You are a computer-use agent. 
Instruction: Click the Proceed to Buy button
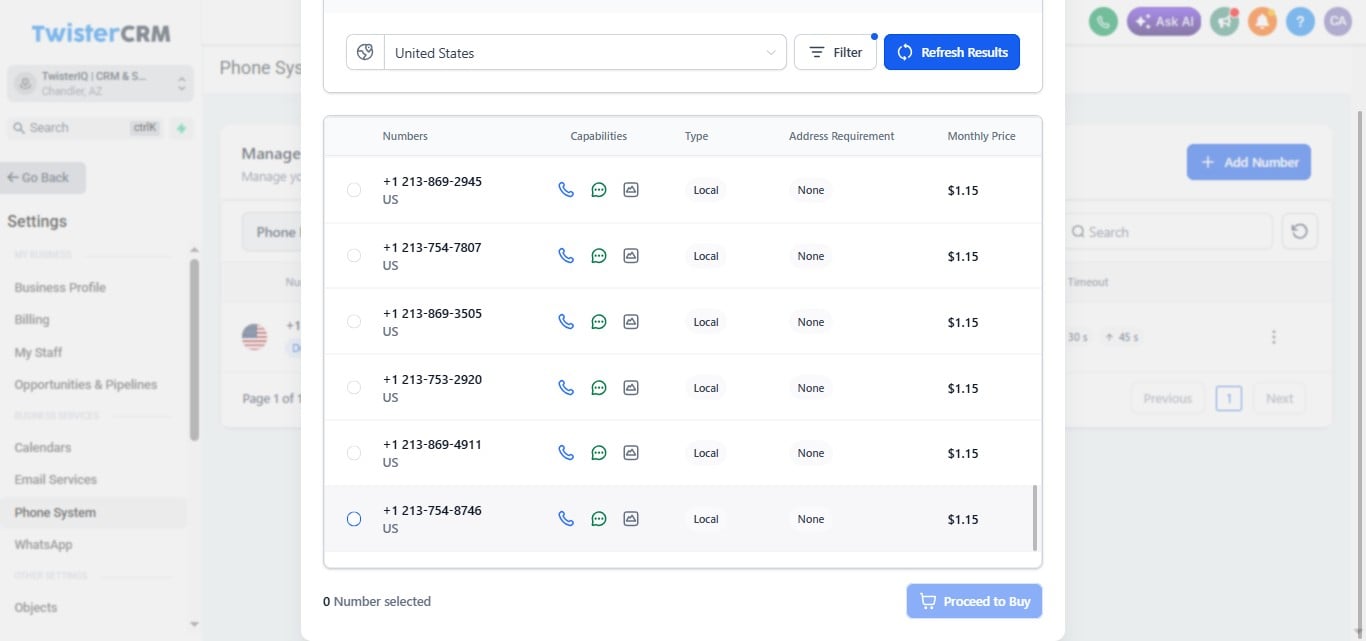coord(974,601)
